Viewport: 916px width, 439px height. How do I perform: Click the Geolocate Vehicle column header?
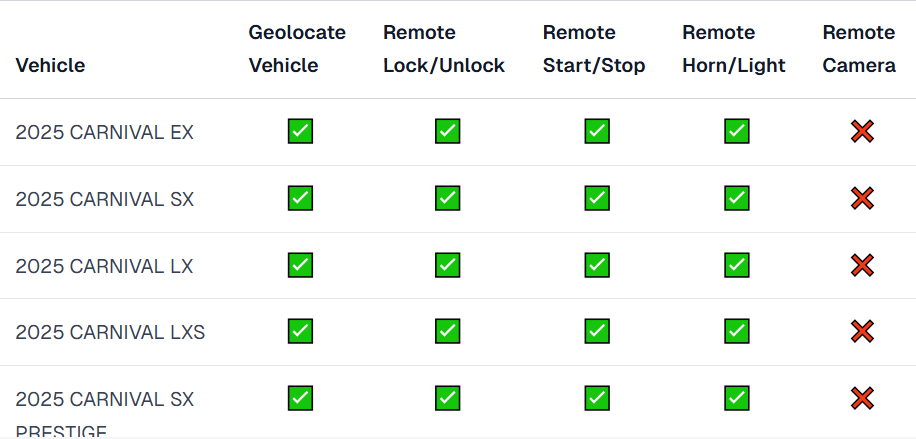coord(297,49)
